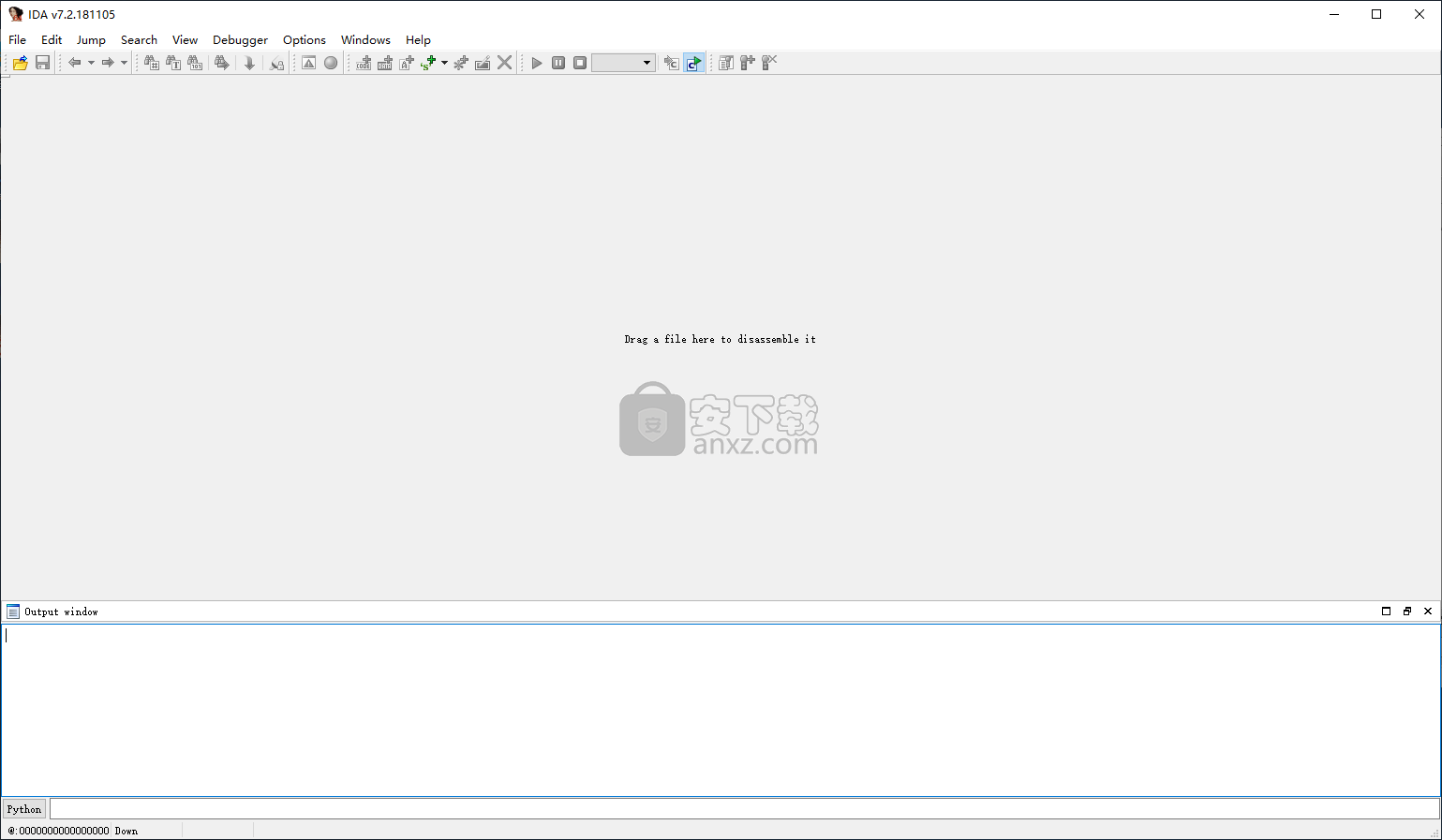Image resolution: width=1442 pixels, height=840 pixels.
Task: Click the IDA application icon in title bar
Action: point(16,14)
